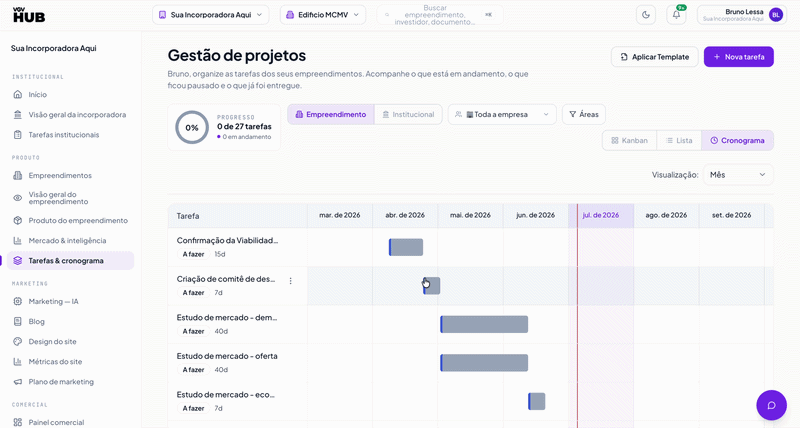Screen dimensions: 800x428
Task: Click the 0% progress ring
Action: tap(192, 128)
